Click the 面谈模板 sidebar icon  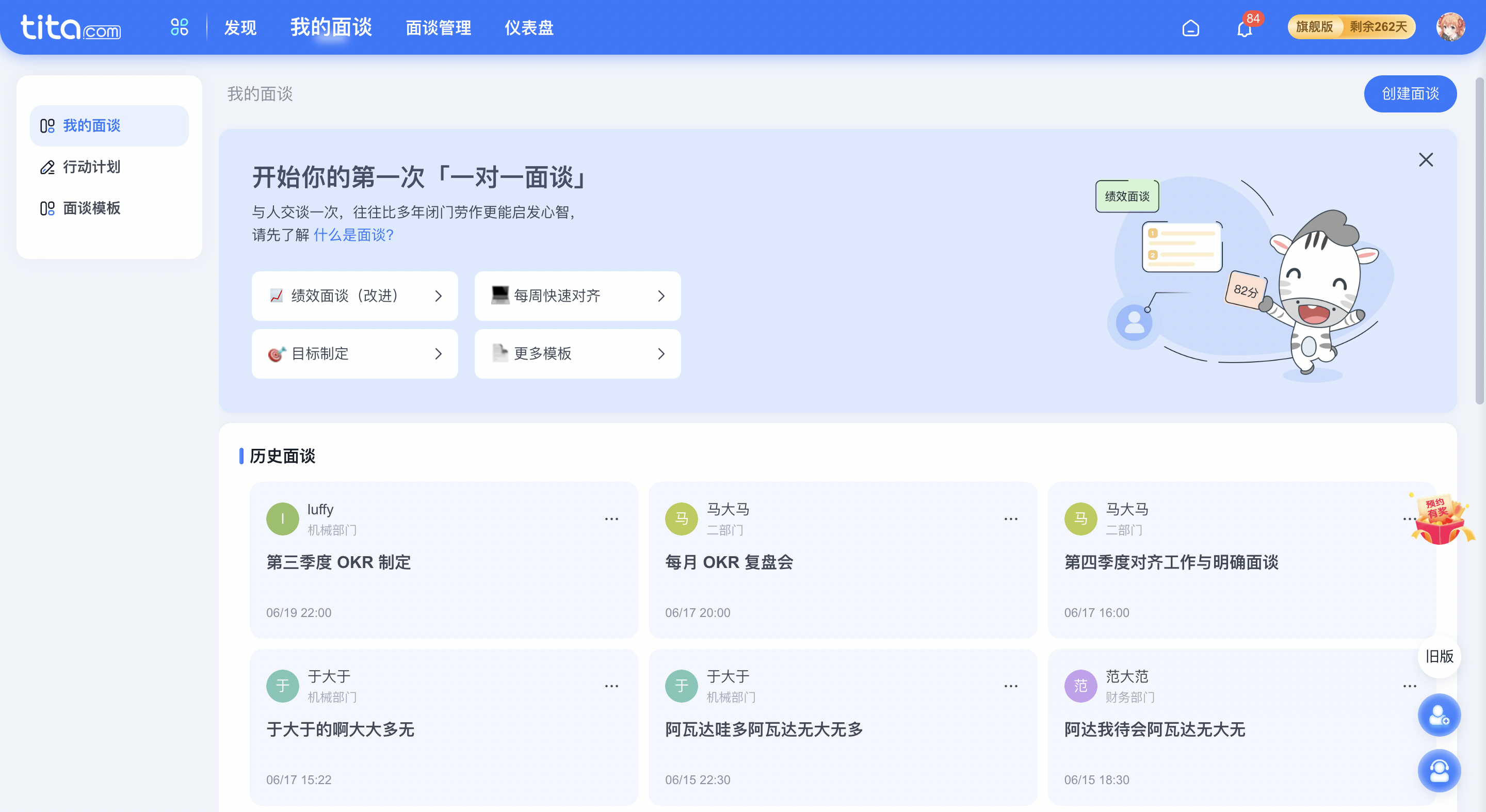[x=47, y=208]
